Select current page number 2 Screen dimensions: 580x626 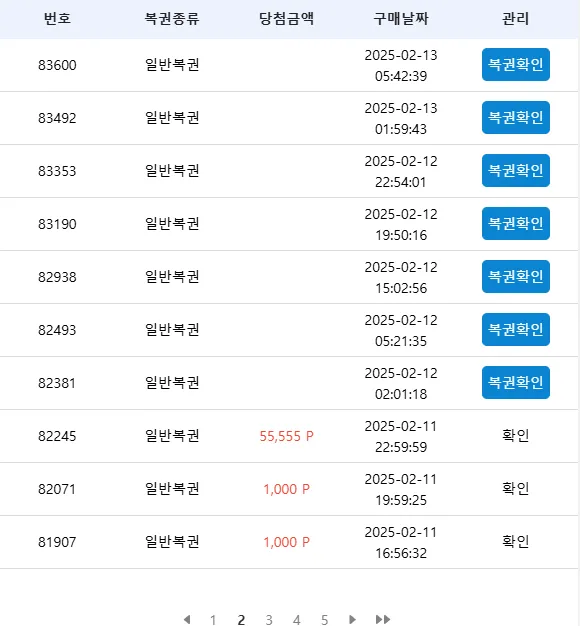241,620
